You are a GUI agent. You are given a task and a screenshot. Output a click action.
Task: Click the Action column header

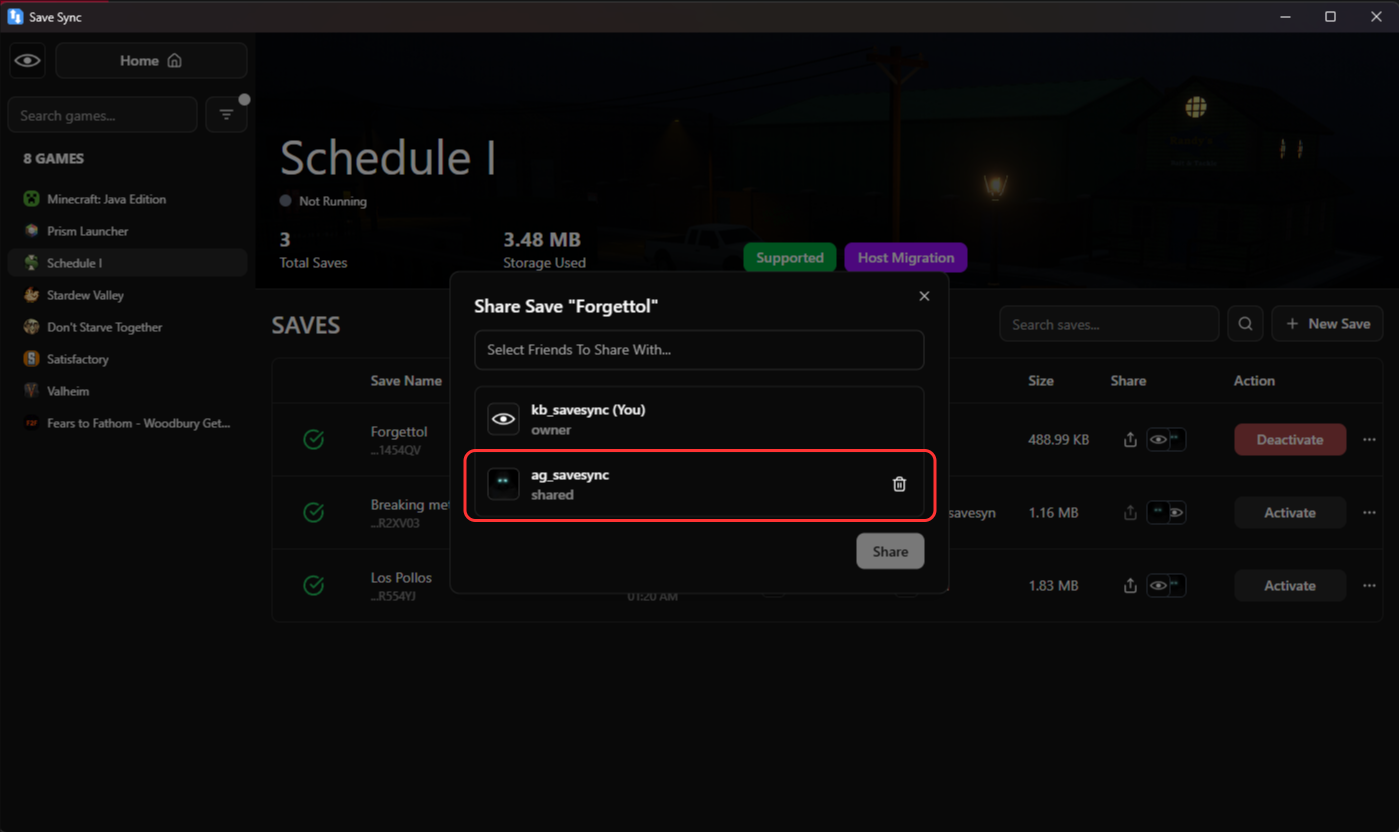pyautogui.click(x=1254, y=381)
